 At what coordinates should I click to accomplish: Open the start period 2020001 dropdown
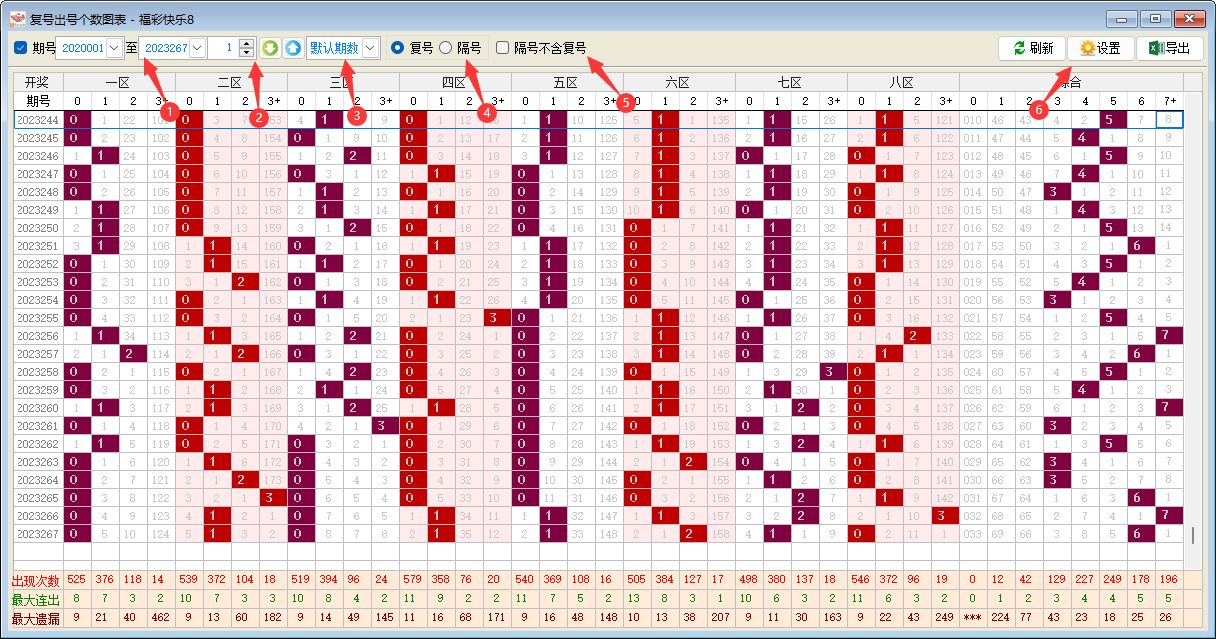[113, 48]
